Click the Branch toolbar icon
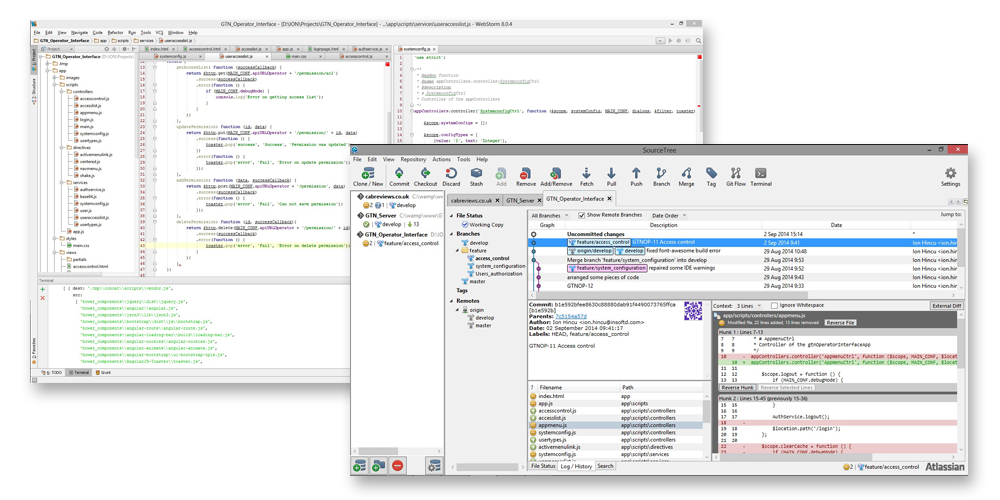1000x500 pixels. tap(661, 177)
